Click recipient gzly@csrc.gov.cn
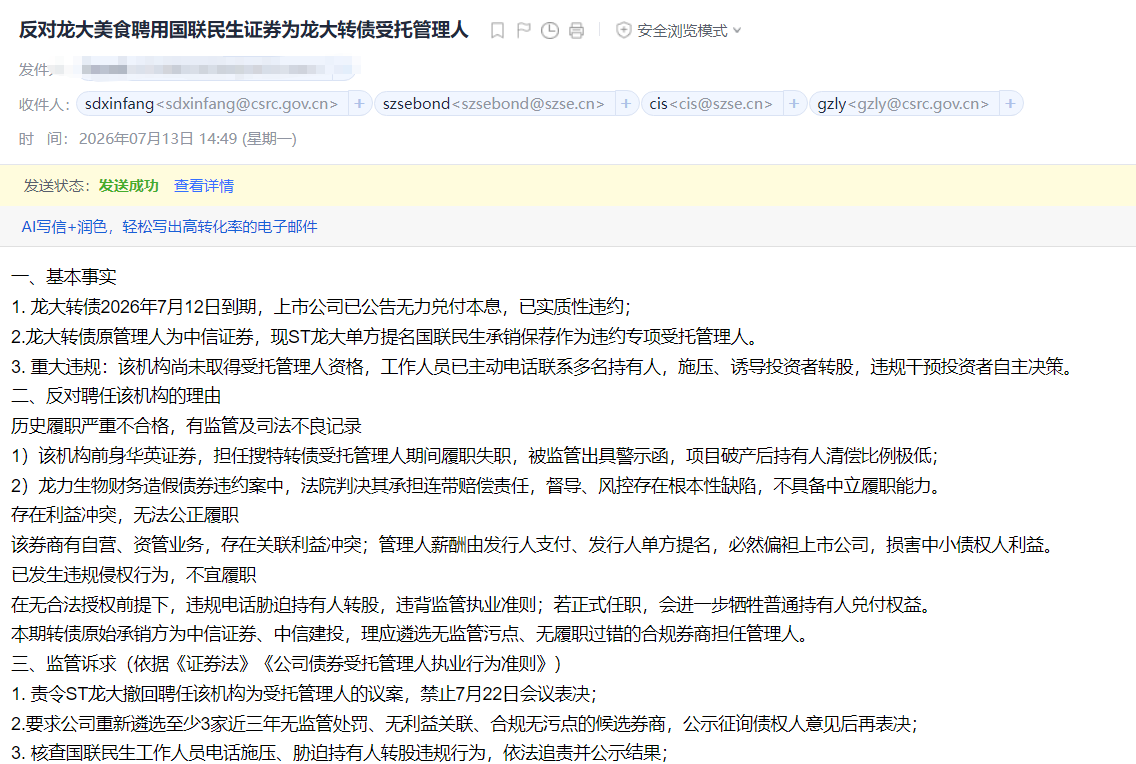Viewport: 1136px width, 764px height. coord(903,104)
